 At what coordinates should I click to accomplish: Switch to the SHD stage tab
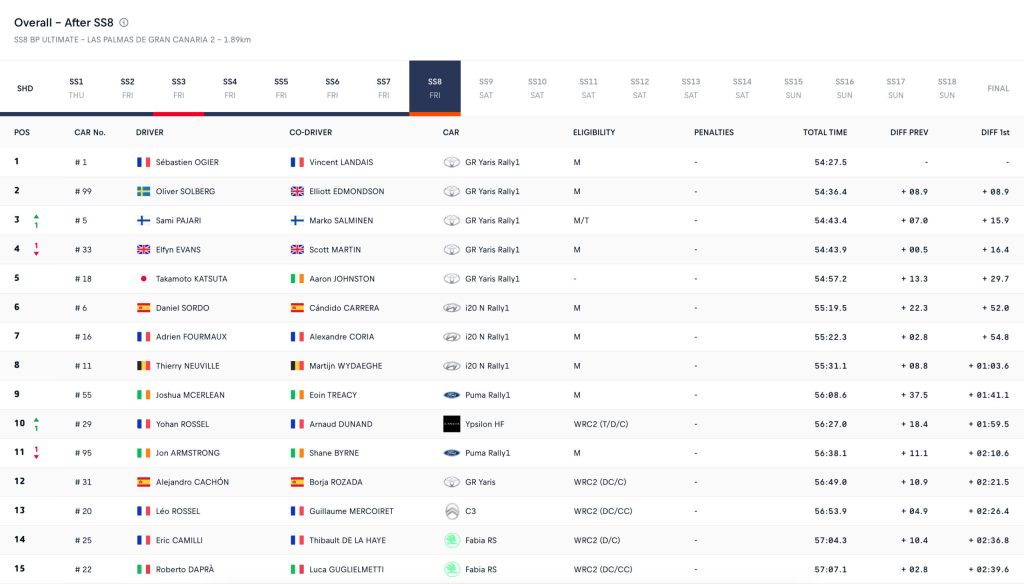pos(25,88)
